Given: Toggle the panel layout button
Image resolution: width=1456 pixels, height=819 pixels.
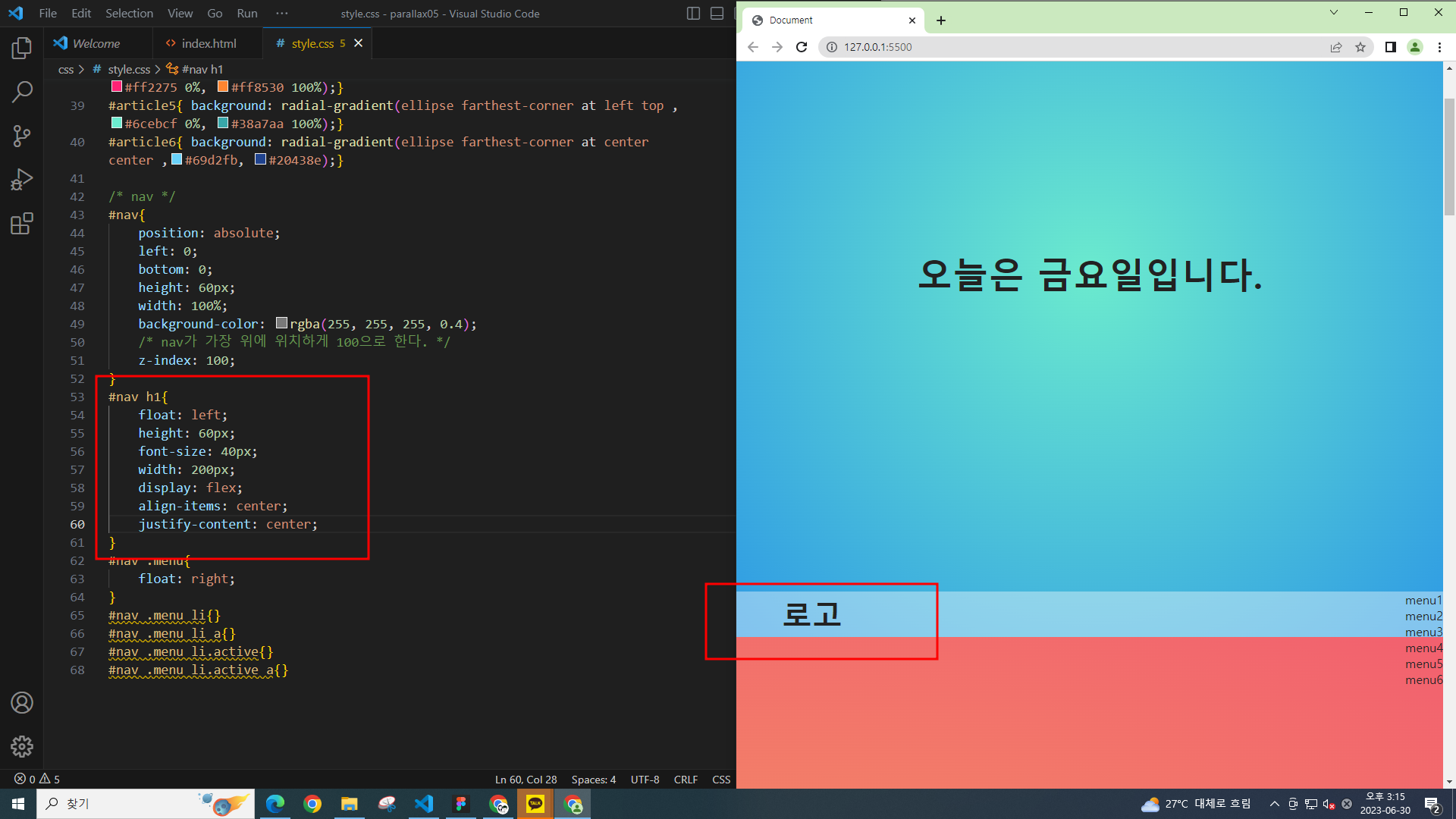Looking at the screenshot, I should [717, 14].
